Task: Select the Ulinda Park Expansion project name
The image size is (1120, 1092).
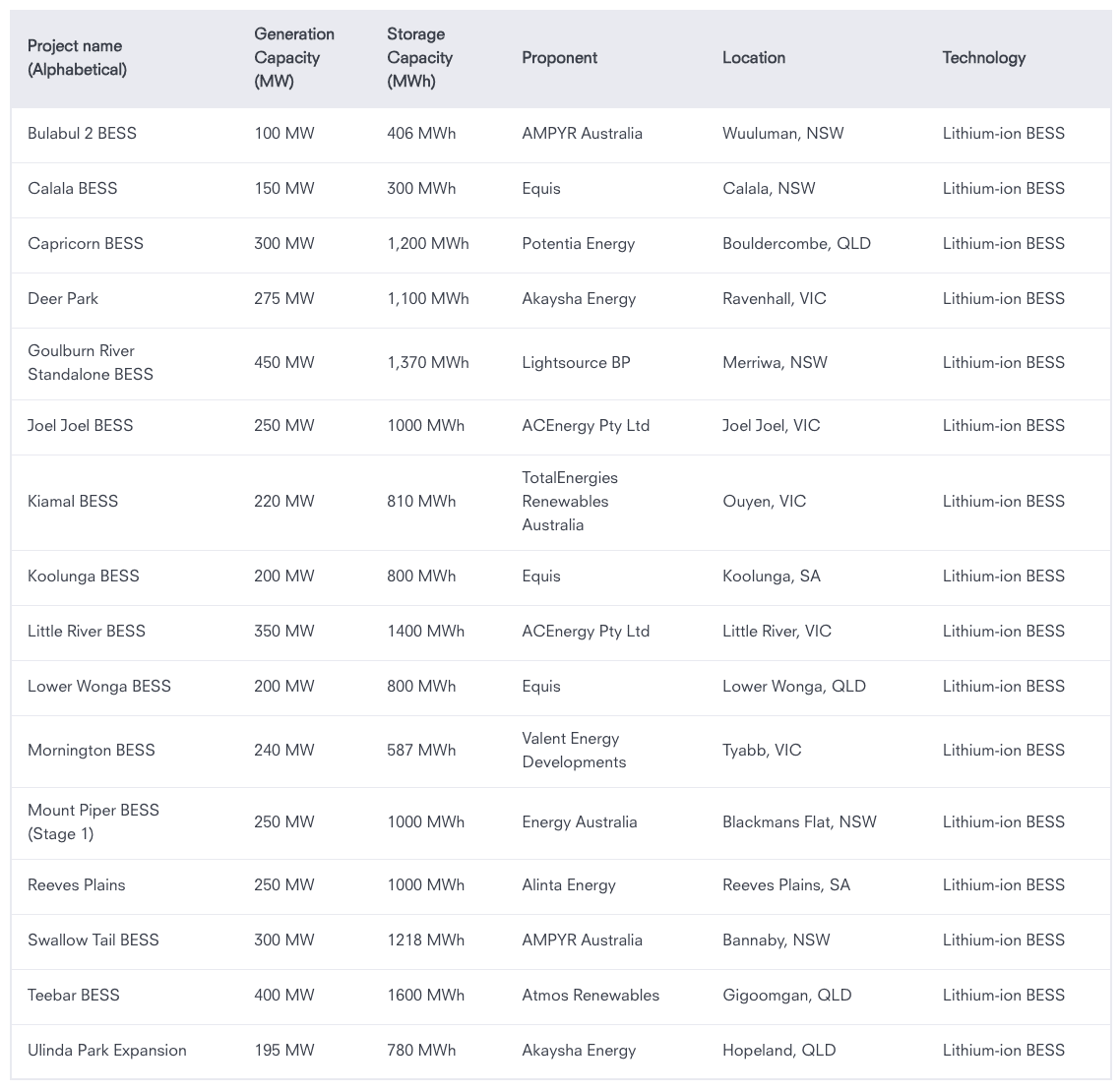Action: [106, 1051]
